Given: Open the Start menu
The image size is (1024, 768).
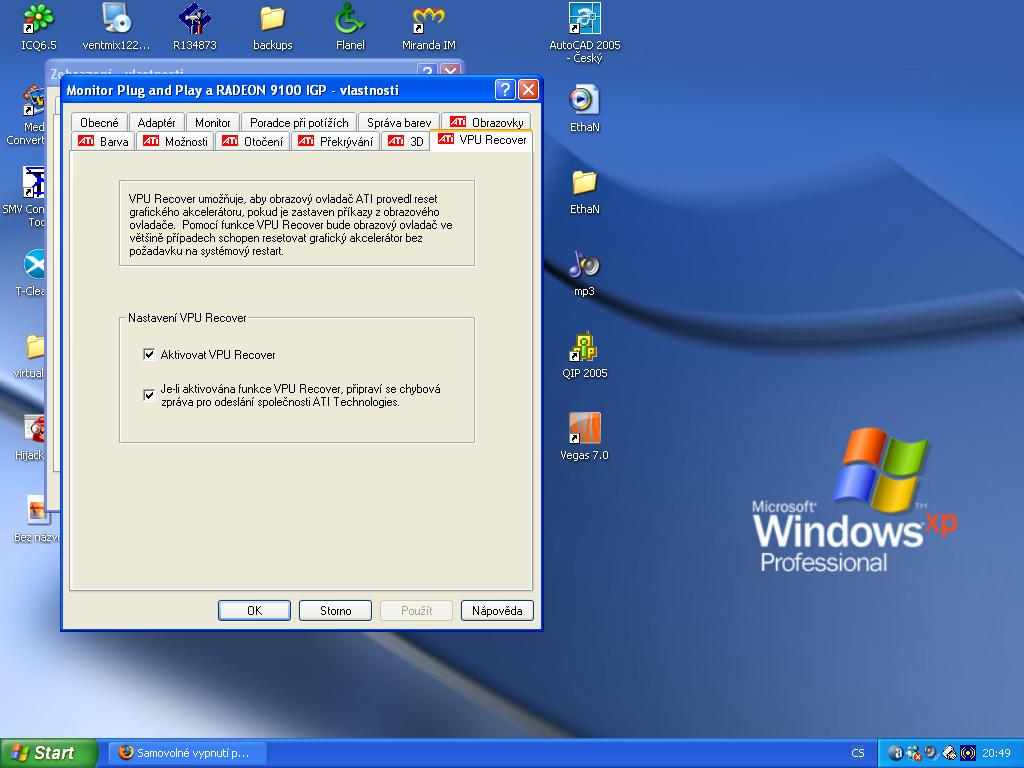Looking at the screenshot, I should pos(49,753).
